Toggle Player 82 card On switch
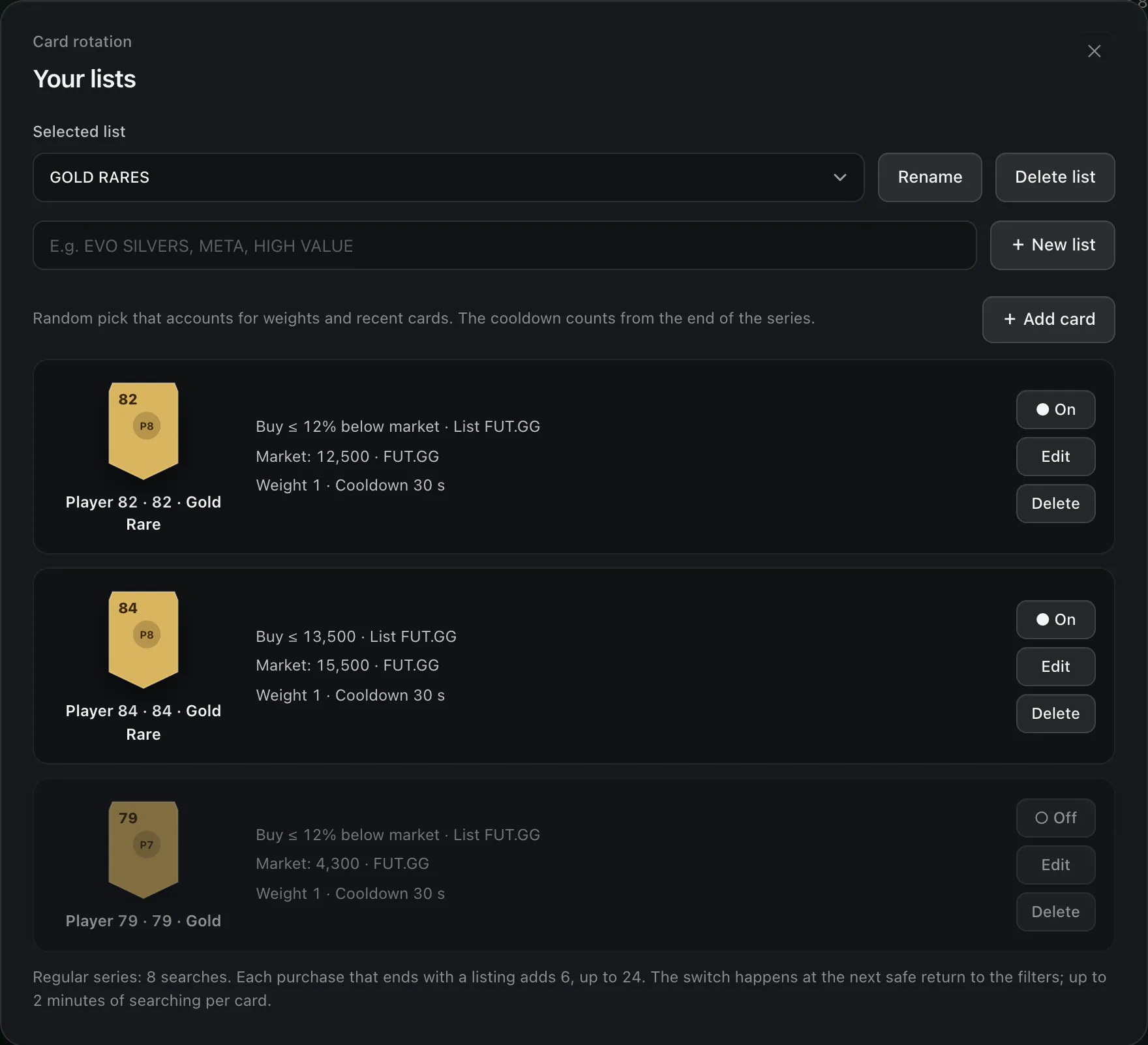Image resolution: width=1148 pixels, height=1045 pixels. [x=1055, y=410]
